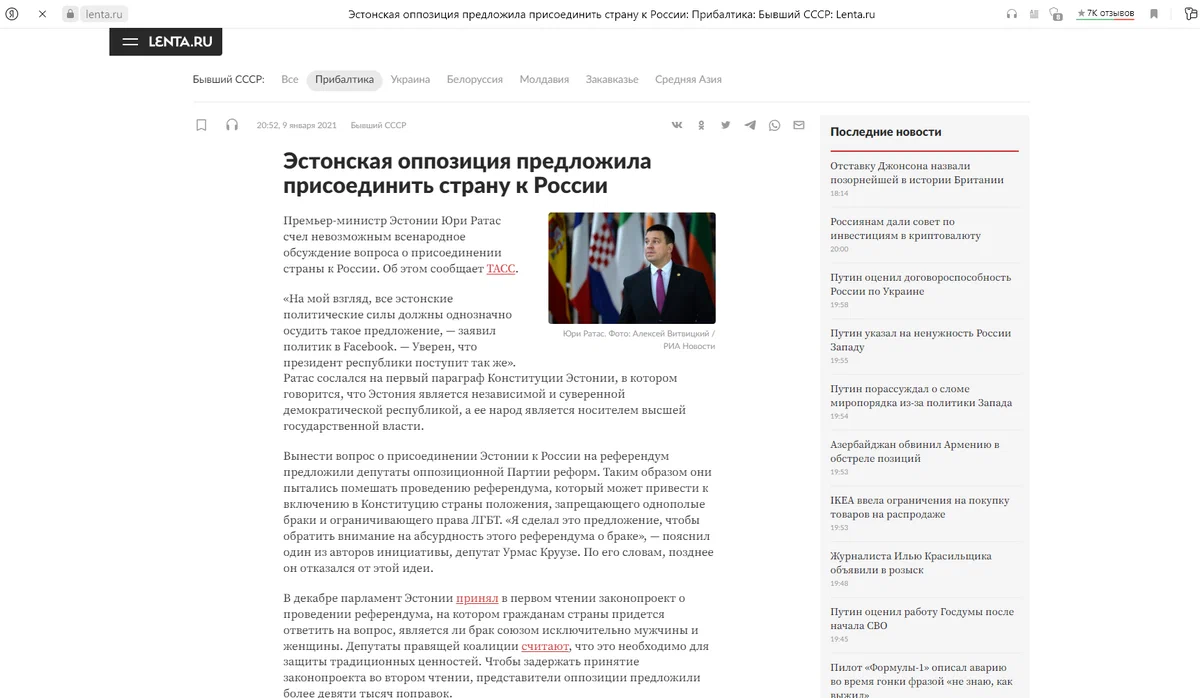Share article on VK
Viewport: 1200px width, 698px height.
click(677, 125)
